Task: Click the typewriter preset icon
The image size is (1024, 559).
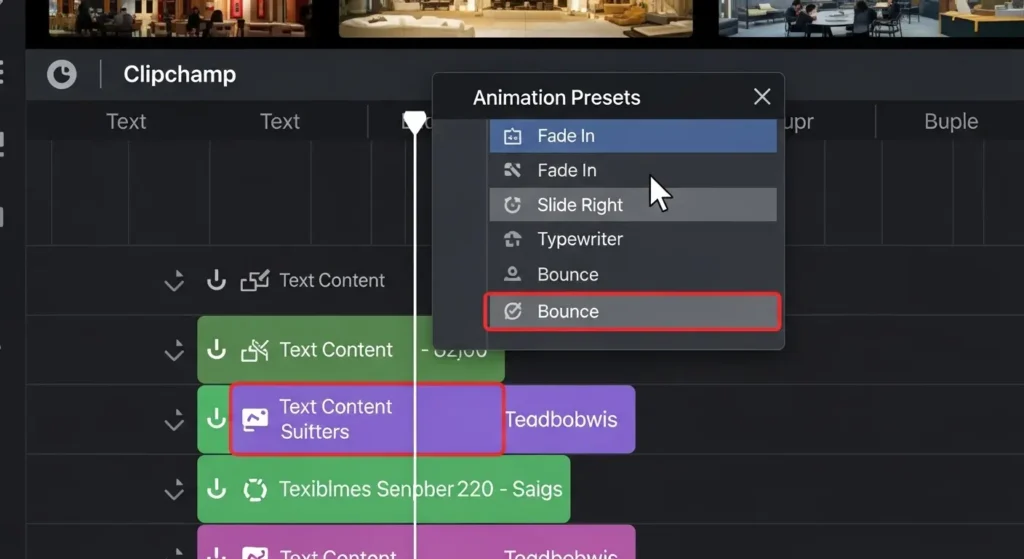Action: [513, 240]
